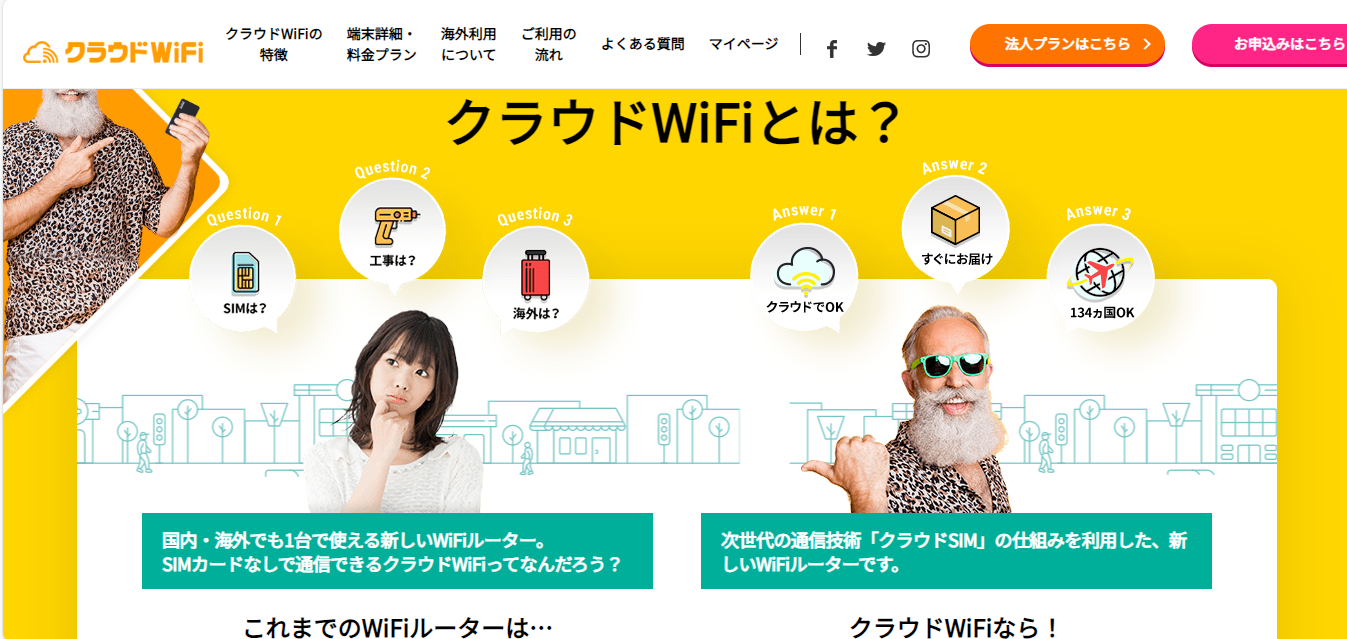The width and height of the screenshot is (1347, 639).
Task: Open the 端末詳細・料金プラン menu item
Action: [x=381, y=44]
